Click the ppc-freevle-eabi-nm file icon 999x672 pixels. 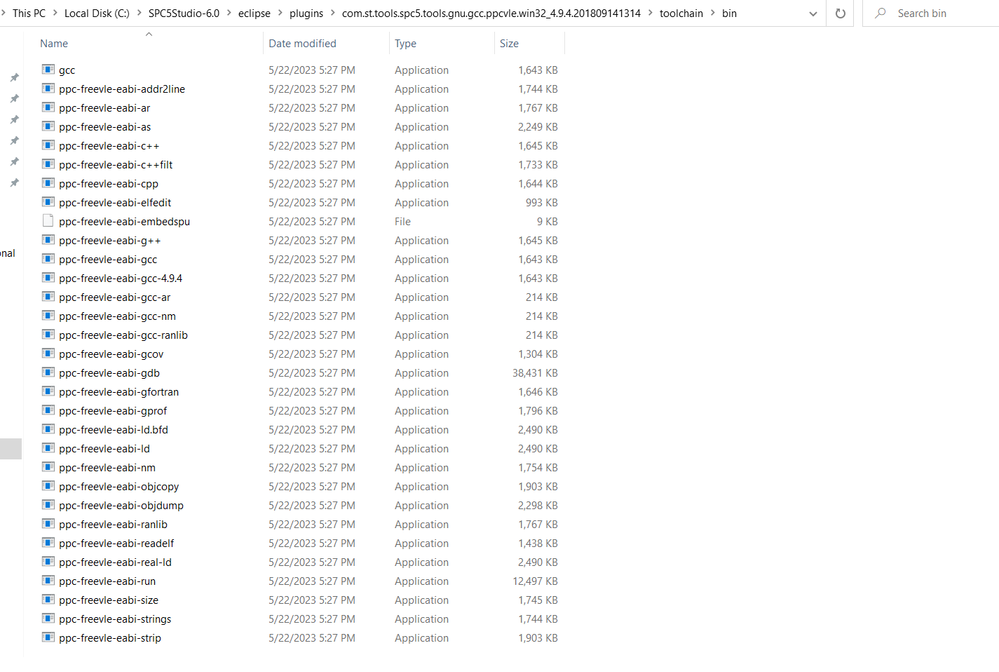pyautogui.click(x=48, y=467)
